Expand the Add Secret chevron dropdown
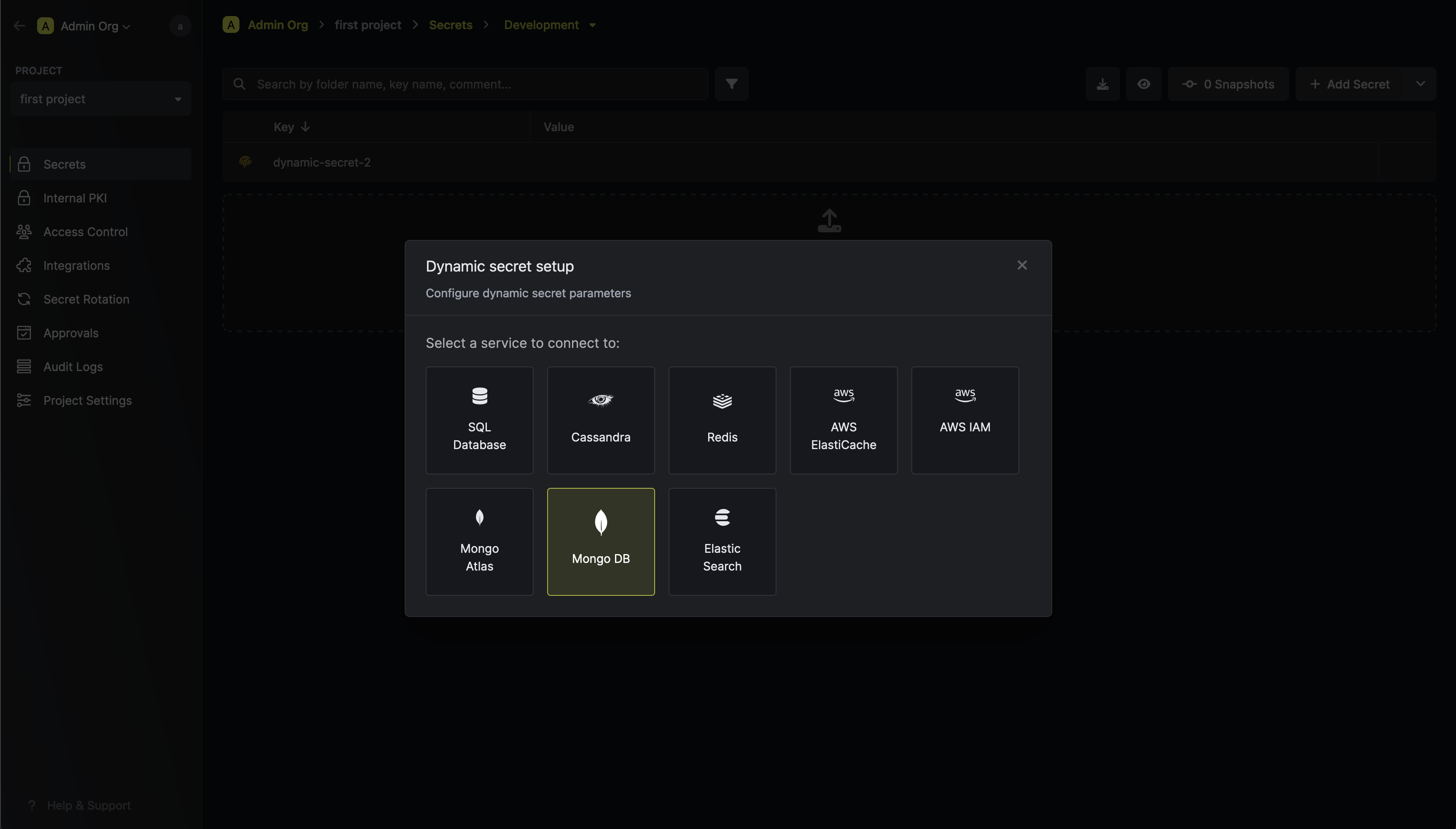The width and height of the screenshot is (1456, 829). tap(1420, 84)
